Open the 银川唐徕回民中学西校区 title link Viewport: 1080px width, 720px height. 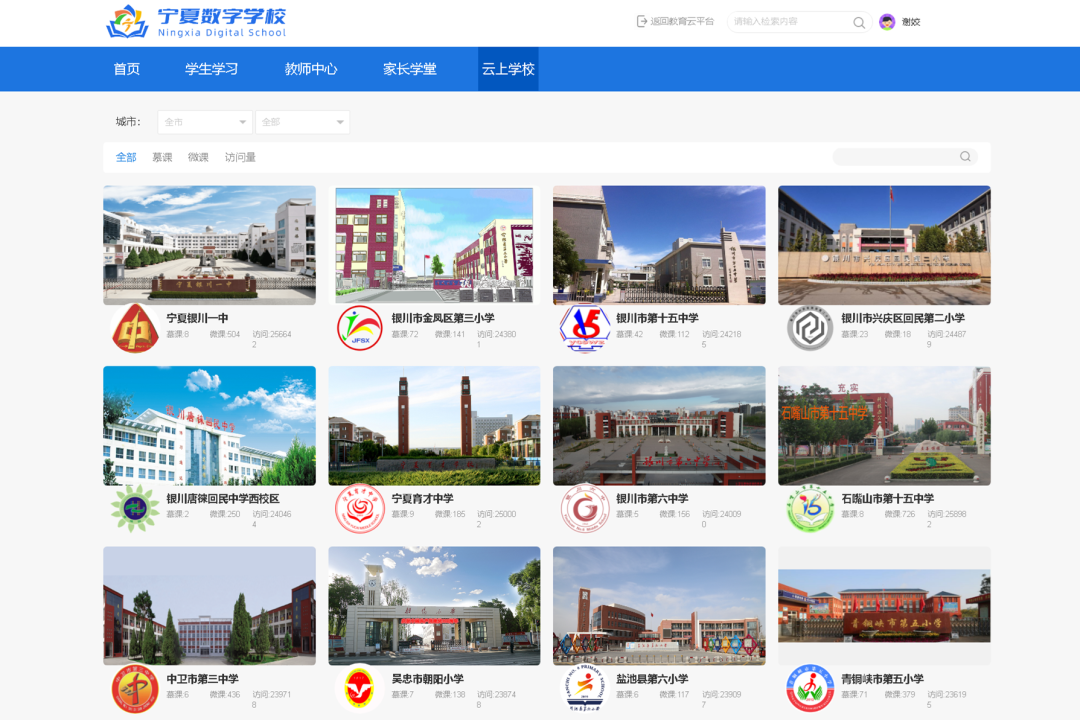(x=222, y=498)
